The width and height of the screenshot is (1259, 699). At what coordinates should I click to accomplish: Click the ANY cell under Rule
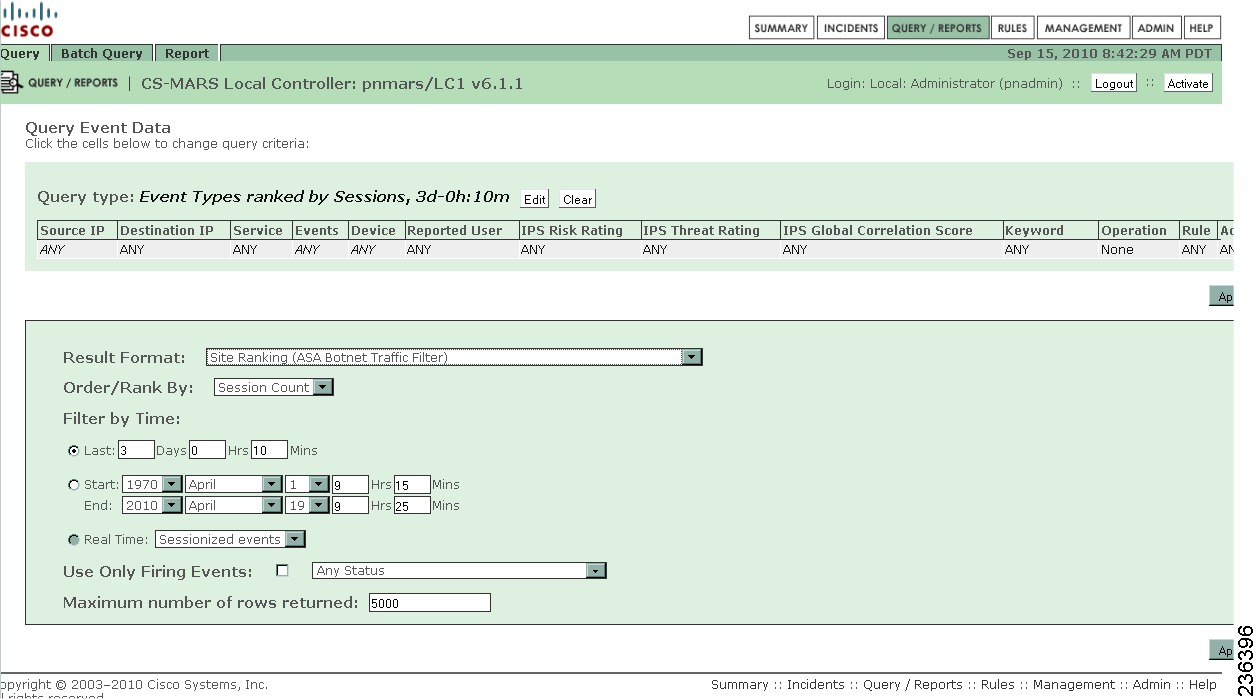tap(1197, 250)
